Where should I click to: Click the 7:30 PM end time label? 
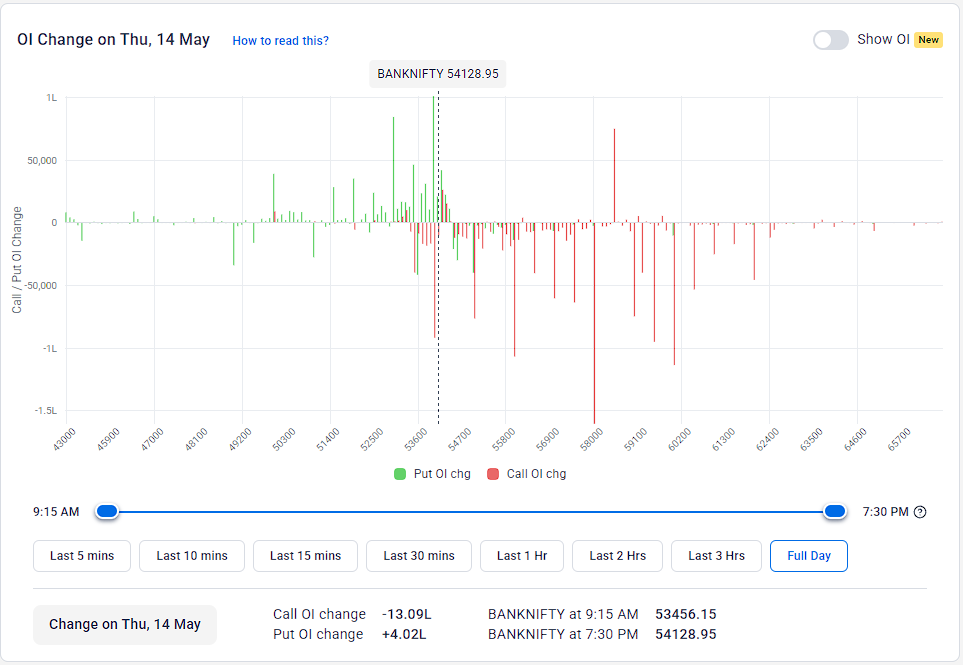885,511
